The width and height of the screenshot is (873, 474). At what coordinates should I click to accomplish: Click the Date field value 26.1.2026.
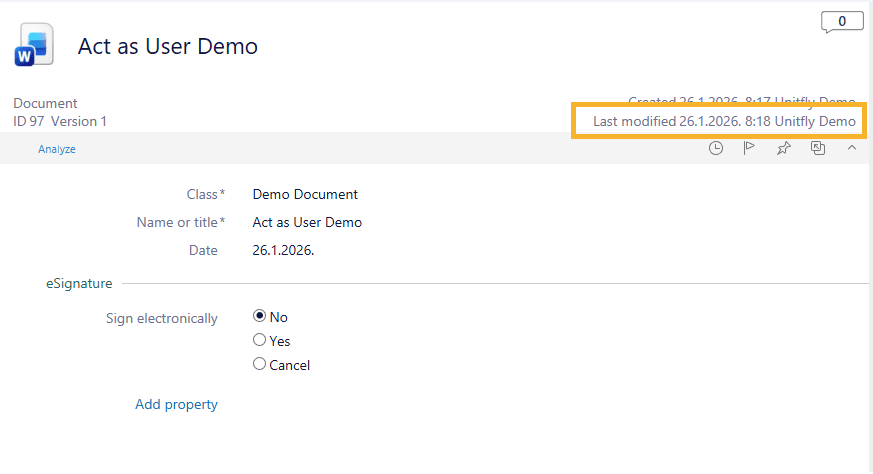pyautogui.click(x=283, y=250)
